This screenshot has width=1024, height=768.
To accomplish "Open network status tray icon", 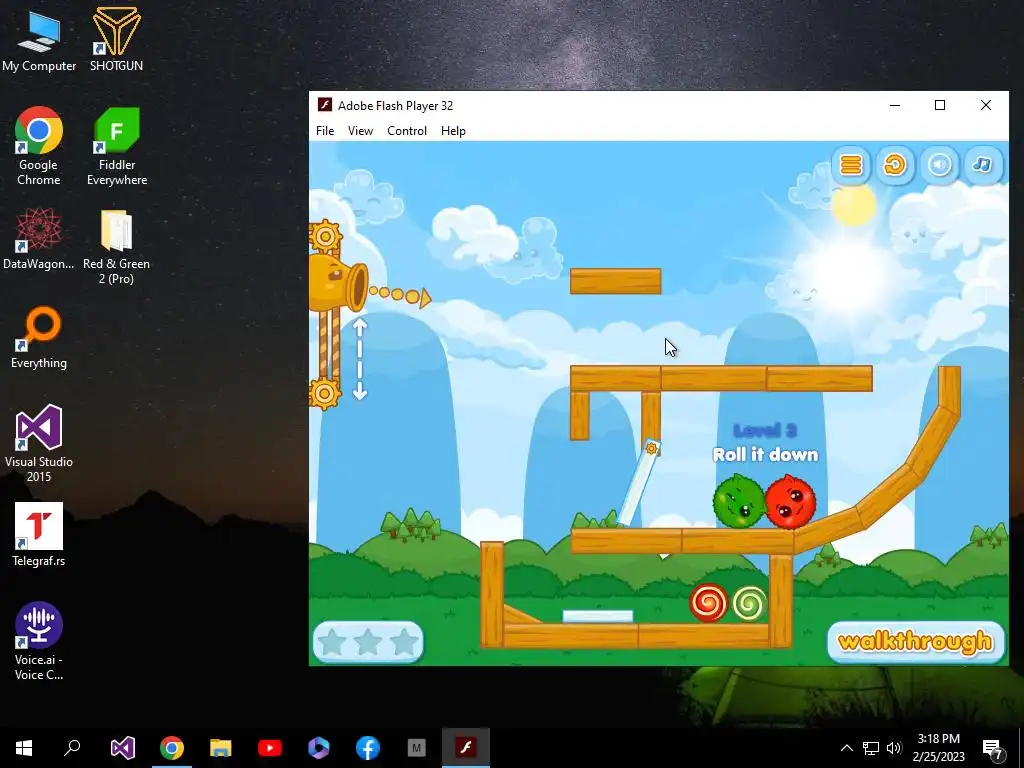I will coord(871,748).
